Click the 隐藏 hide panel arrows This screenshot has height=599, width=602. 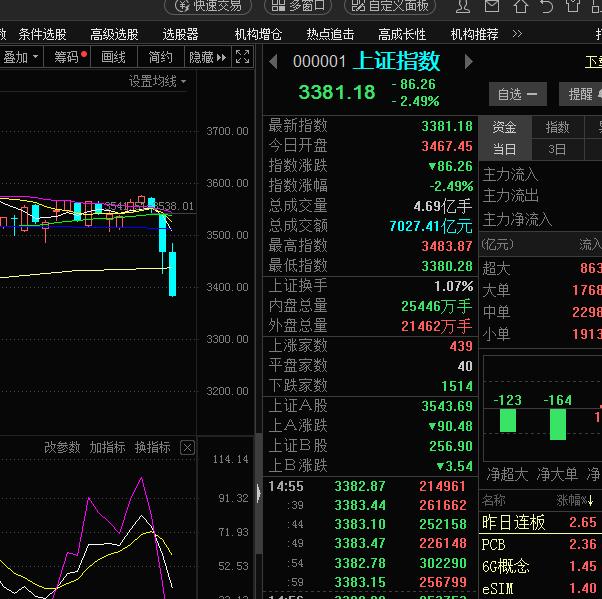point(208,57)
